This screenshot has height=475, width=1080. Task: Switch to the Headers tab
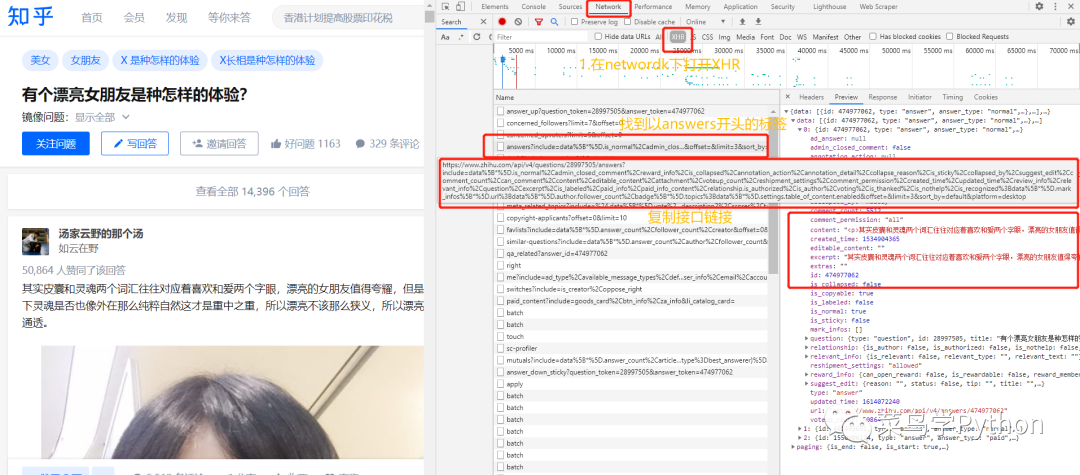811,97
